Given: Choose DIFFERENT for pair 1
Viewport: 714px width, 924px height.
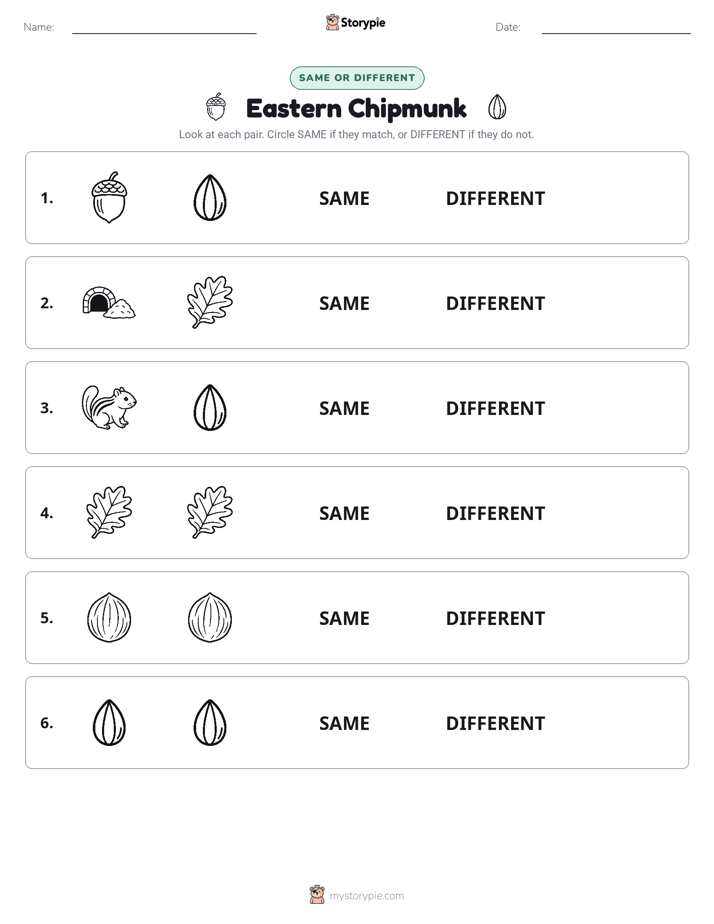Looking at the screenshot, I should tap(495, 199).
